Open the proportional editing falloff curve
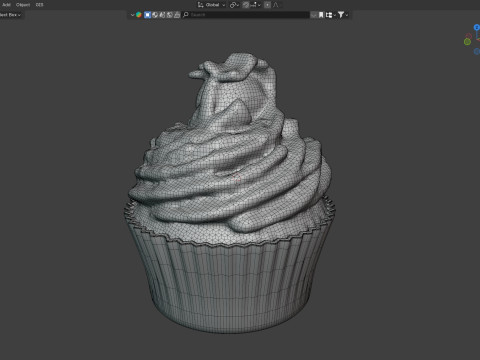 point(276,5)
